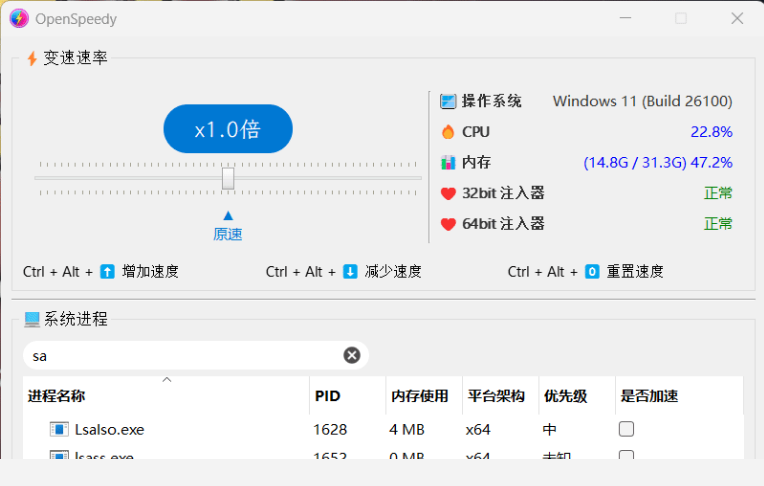This screenshot has width=764, height=486.
Task: Click the down-arrow icon for 减少速度
Action: (350, 271)
